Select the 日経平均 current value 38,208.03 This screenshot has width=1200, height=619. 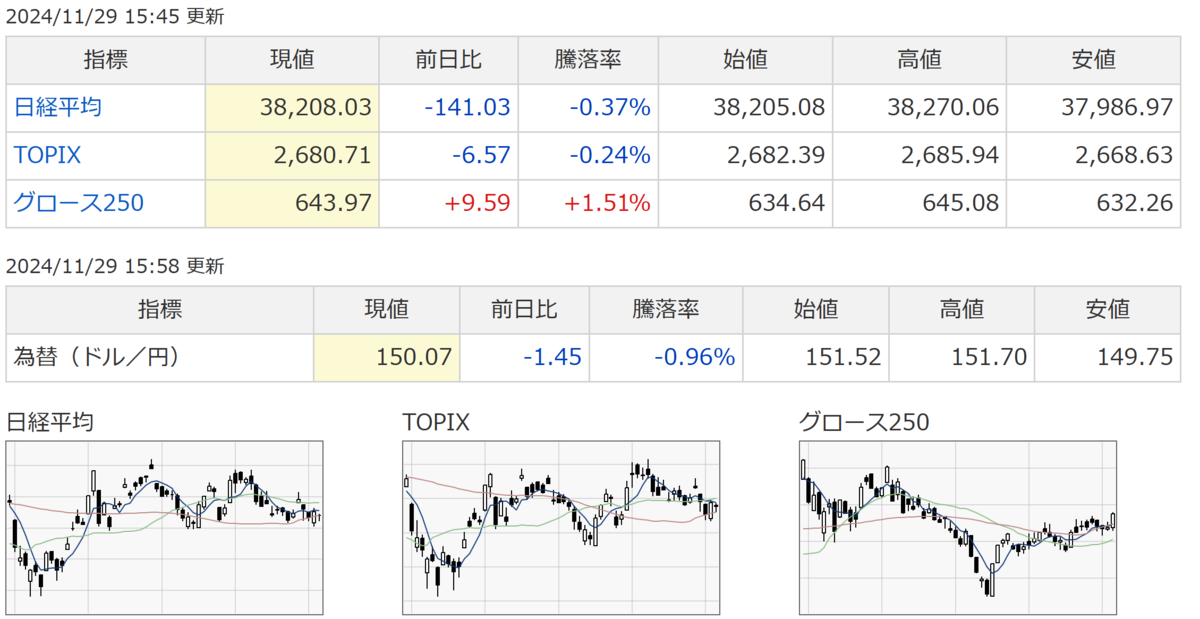coord(314,107)
